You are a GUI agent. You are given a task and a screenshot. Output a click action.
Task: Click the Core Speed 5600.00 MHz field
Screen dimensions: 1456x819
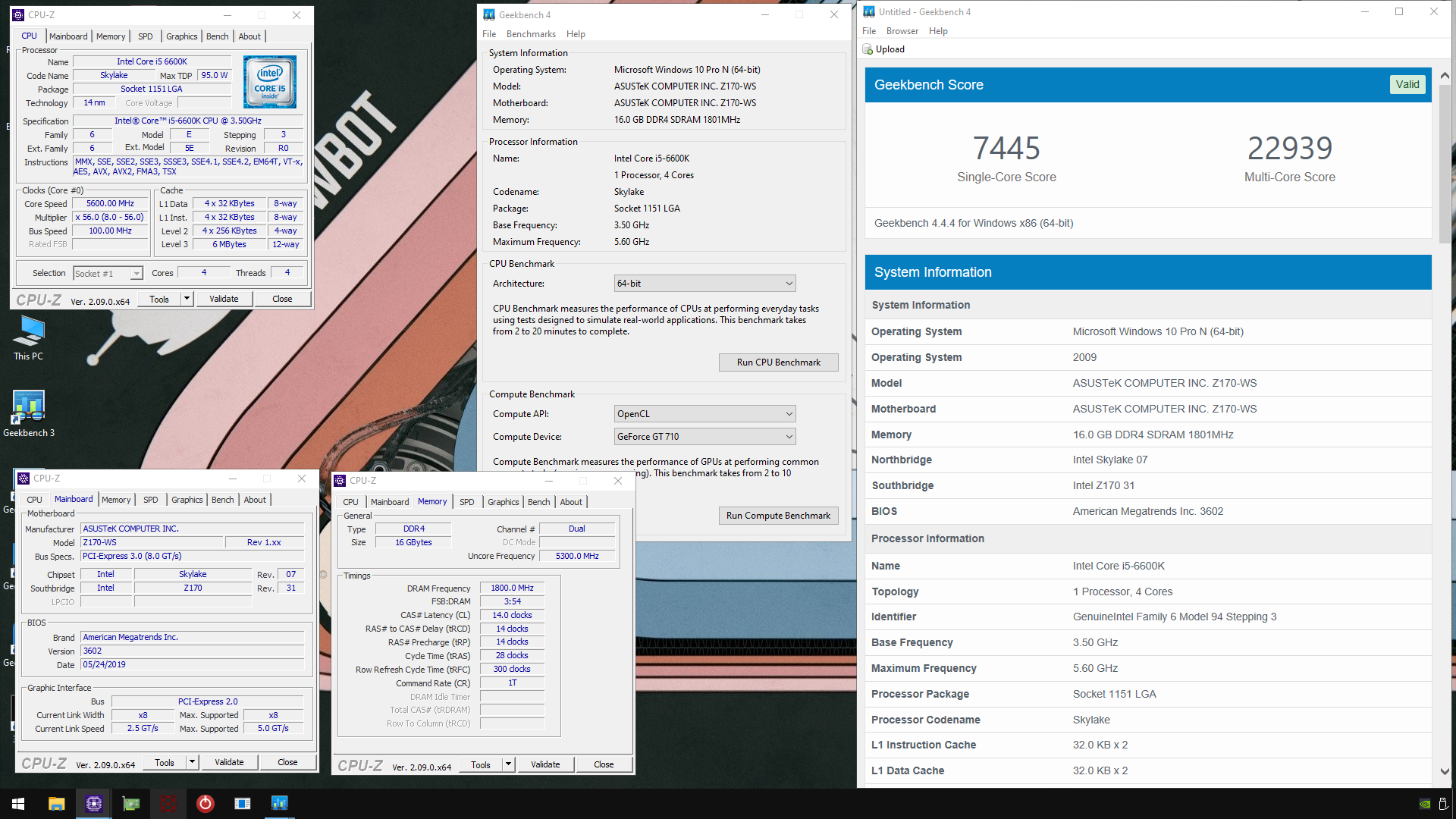[110, 203]
